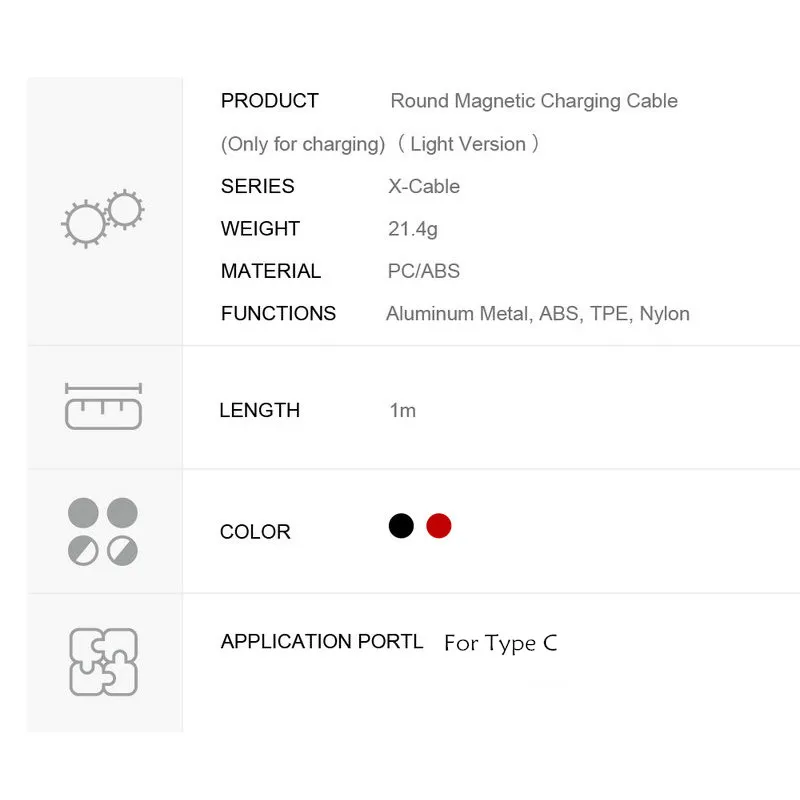Image resolution: width=800 pixels, height=800 pixels.
Task: Click the four circles color icon
Action: [103, 532]
